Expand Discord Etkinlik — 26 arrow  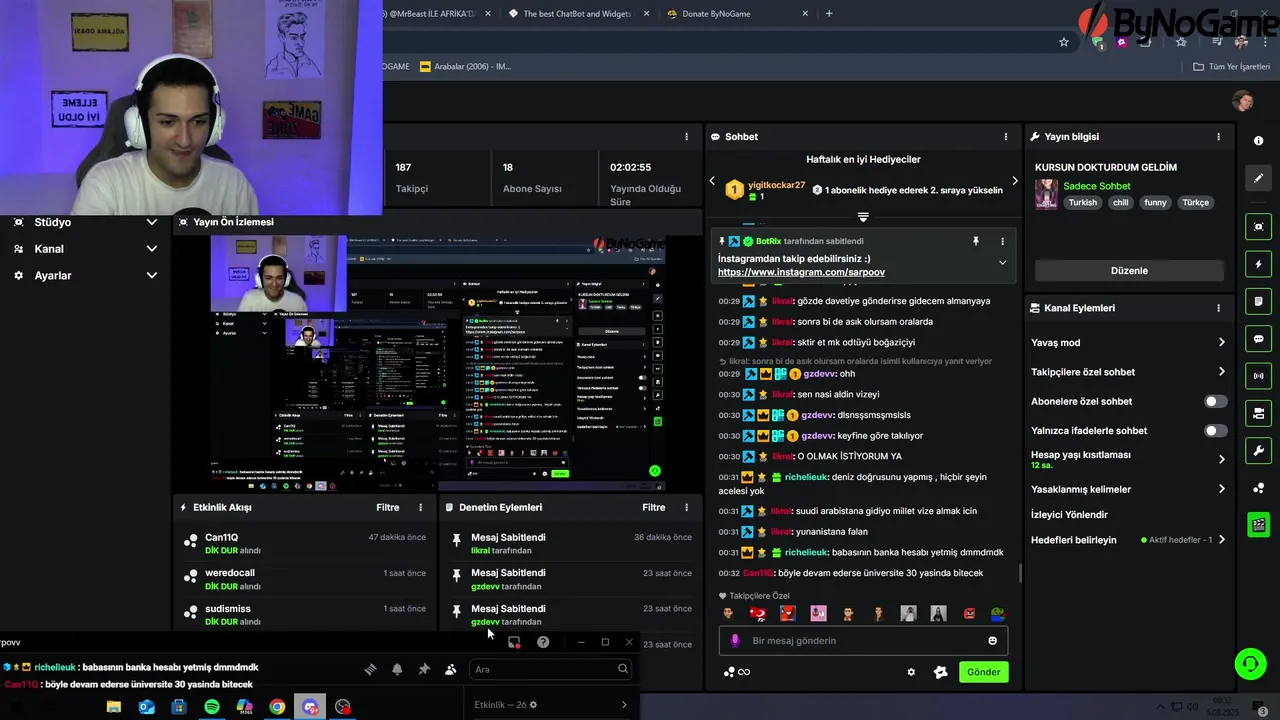click(624, 705)
